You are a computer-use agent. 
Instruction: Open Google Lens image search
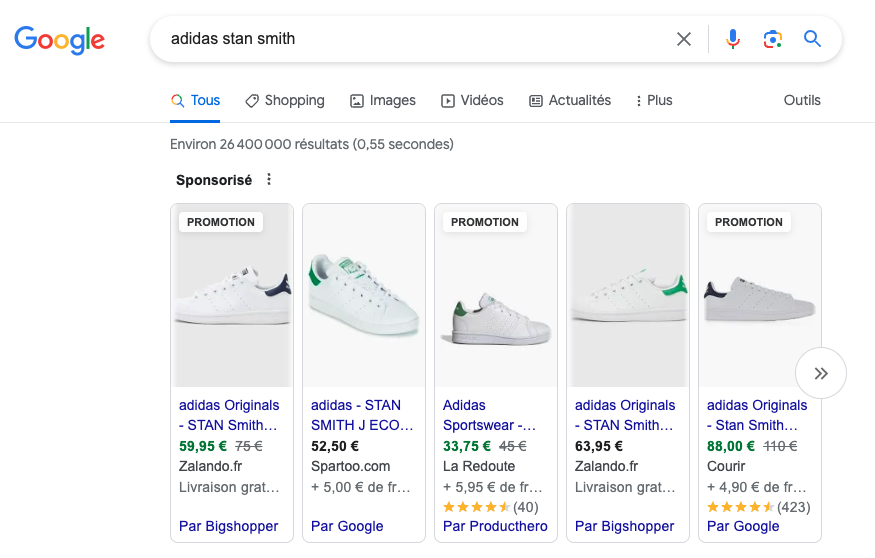click(x=772, y=39)
